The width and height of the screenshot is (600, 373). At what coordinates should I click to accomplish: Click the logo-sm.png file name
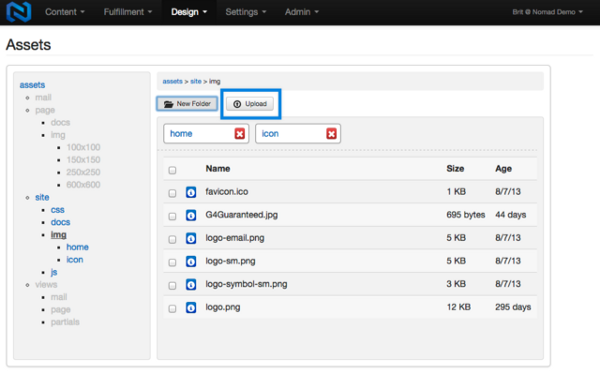point(230,261)
